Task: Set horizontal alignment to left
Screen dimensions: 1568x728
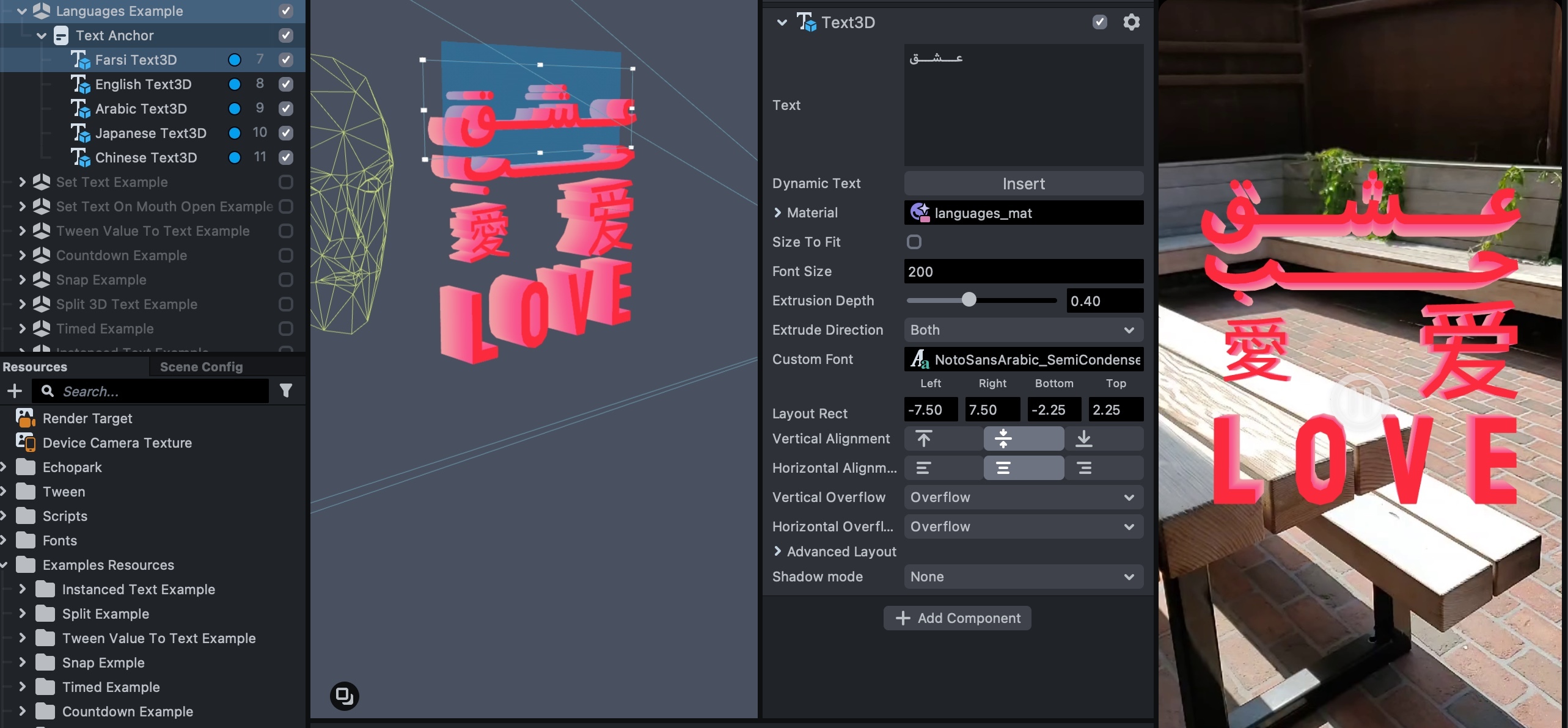Action: pyautogui.click(x=923, y=468)
